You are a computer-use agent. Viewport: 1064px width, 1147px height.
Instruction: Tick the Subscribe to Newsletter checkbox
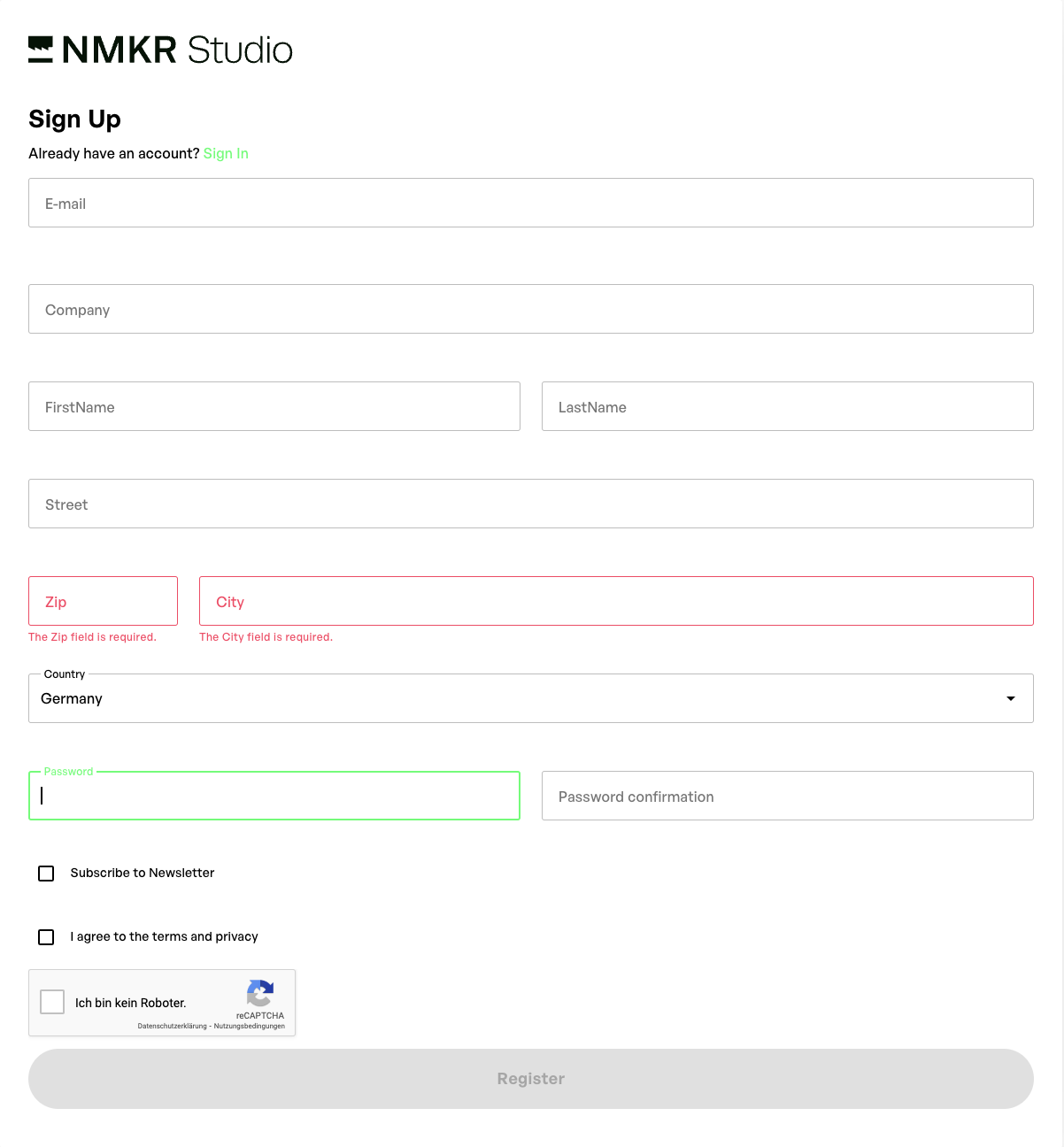[47, 874]
